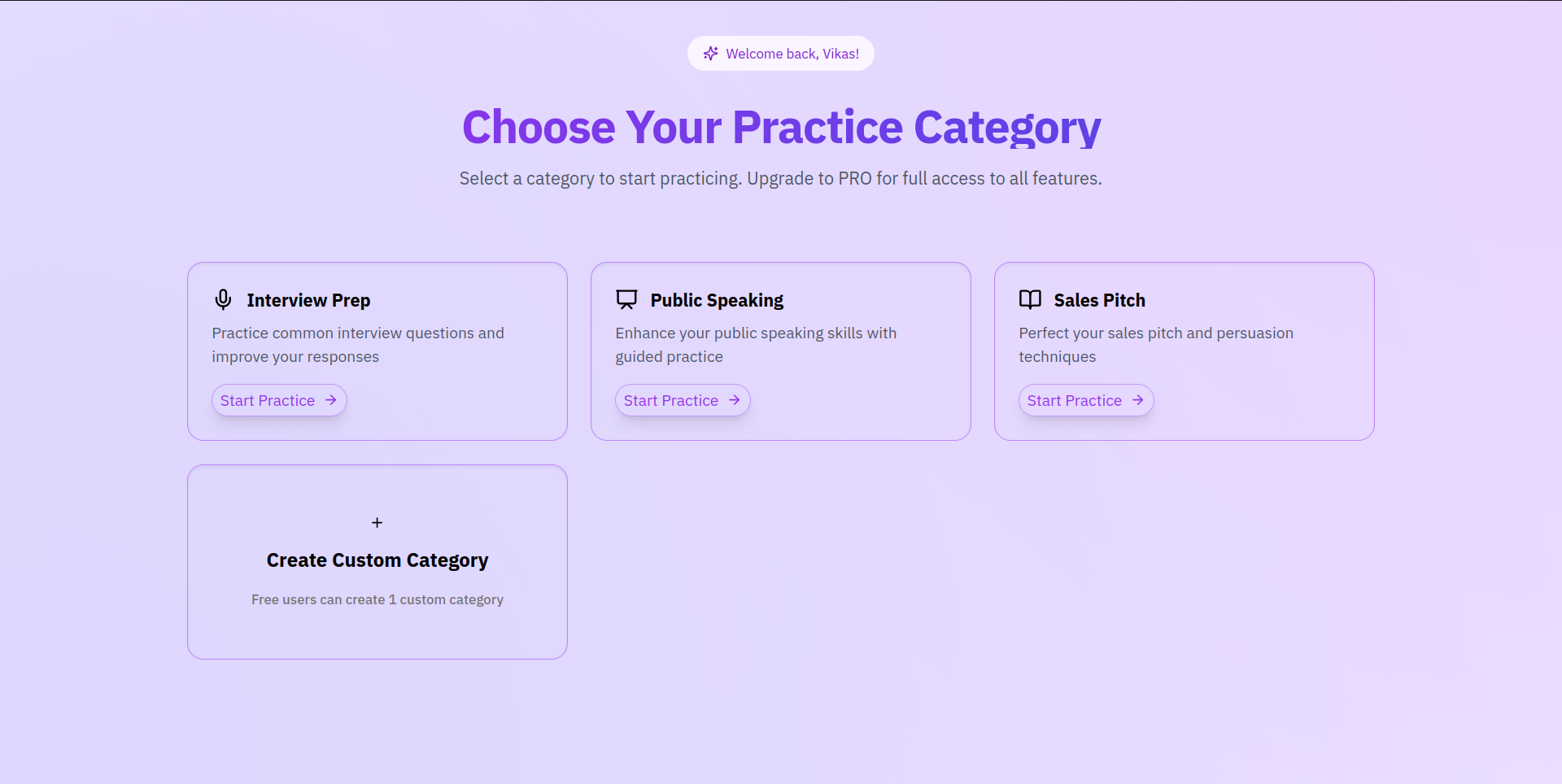Click the arrow icon in Interview Prep's Start Practice
The height and width of the screenshot is (784, 1562).
point(331,400)
